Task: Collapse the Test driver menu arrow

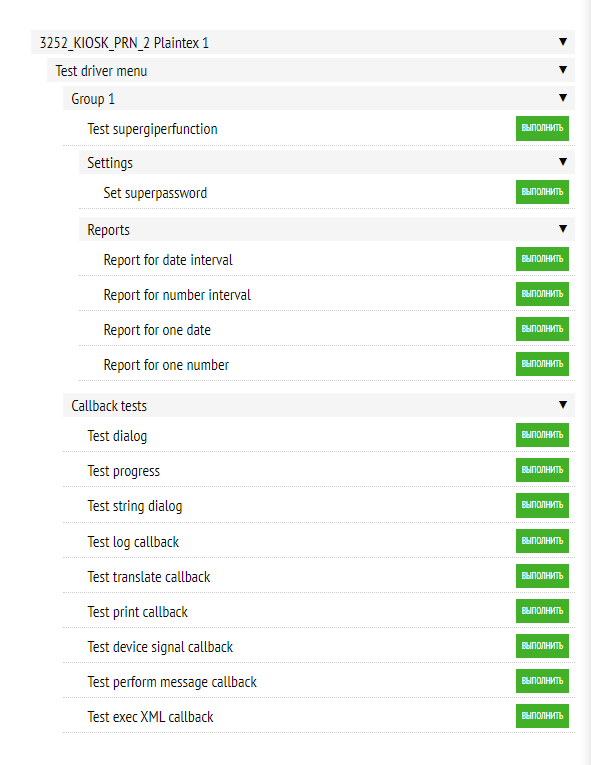Action: [x=563, y=70]
